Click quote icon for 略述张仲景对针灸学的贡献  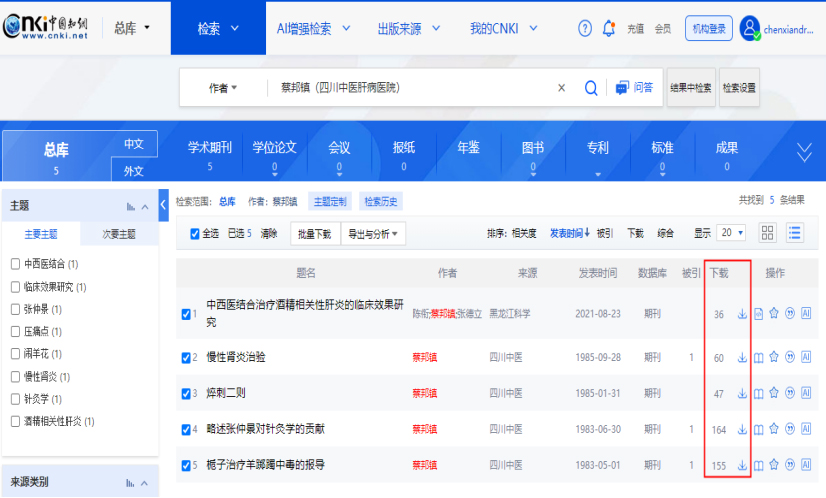(x=789, y=430)
